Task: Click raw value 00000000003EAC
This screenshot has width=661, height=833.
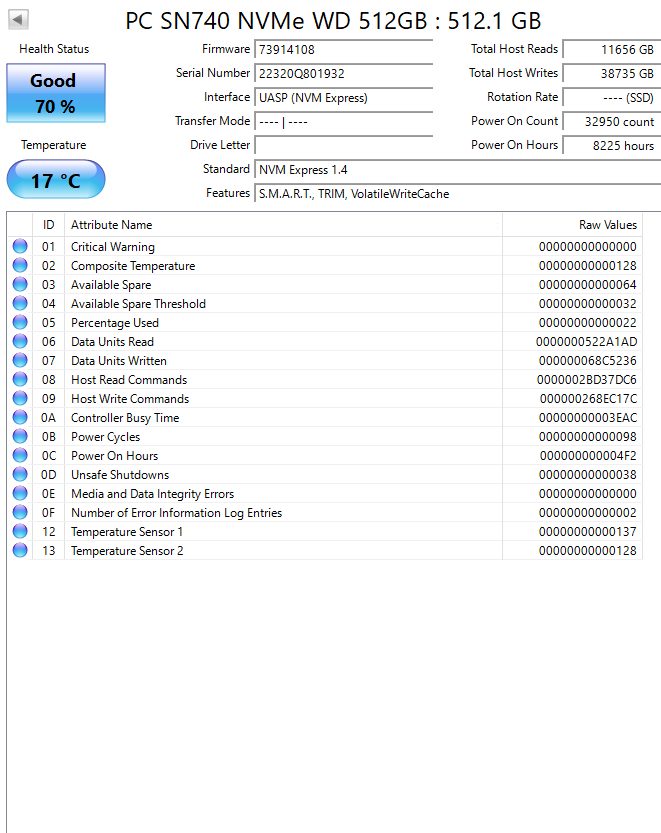Action: 588,418
